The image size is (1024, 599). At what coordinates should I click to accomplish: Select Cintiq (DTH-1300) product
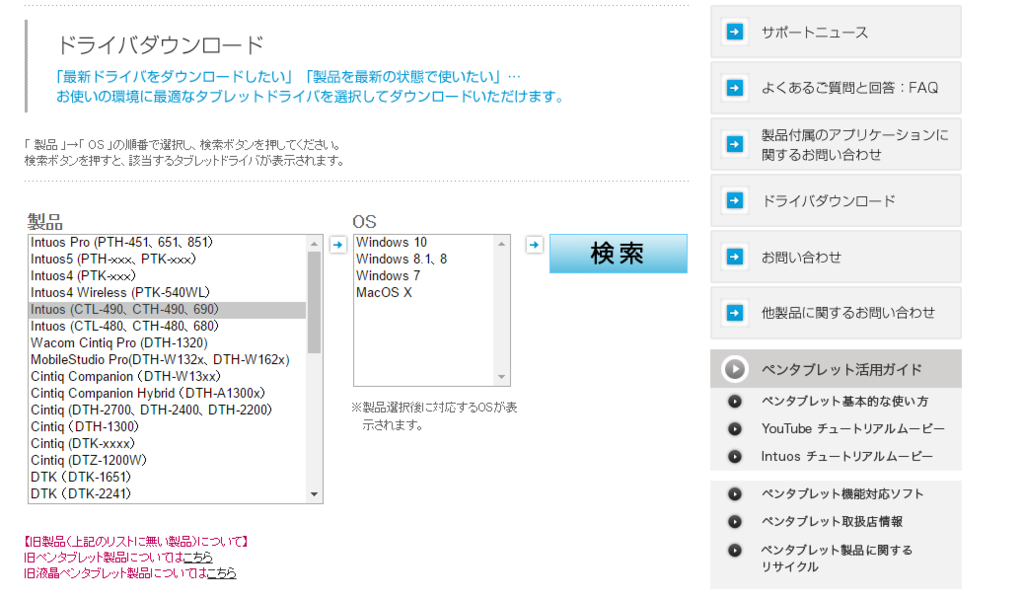coord(167,427)
